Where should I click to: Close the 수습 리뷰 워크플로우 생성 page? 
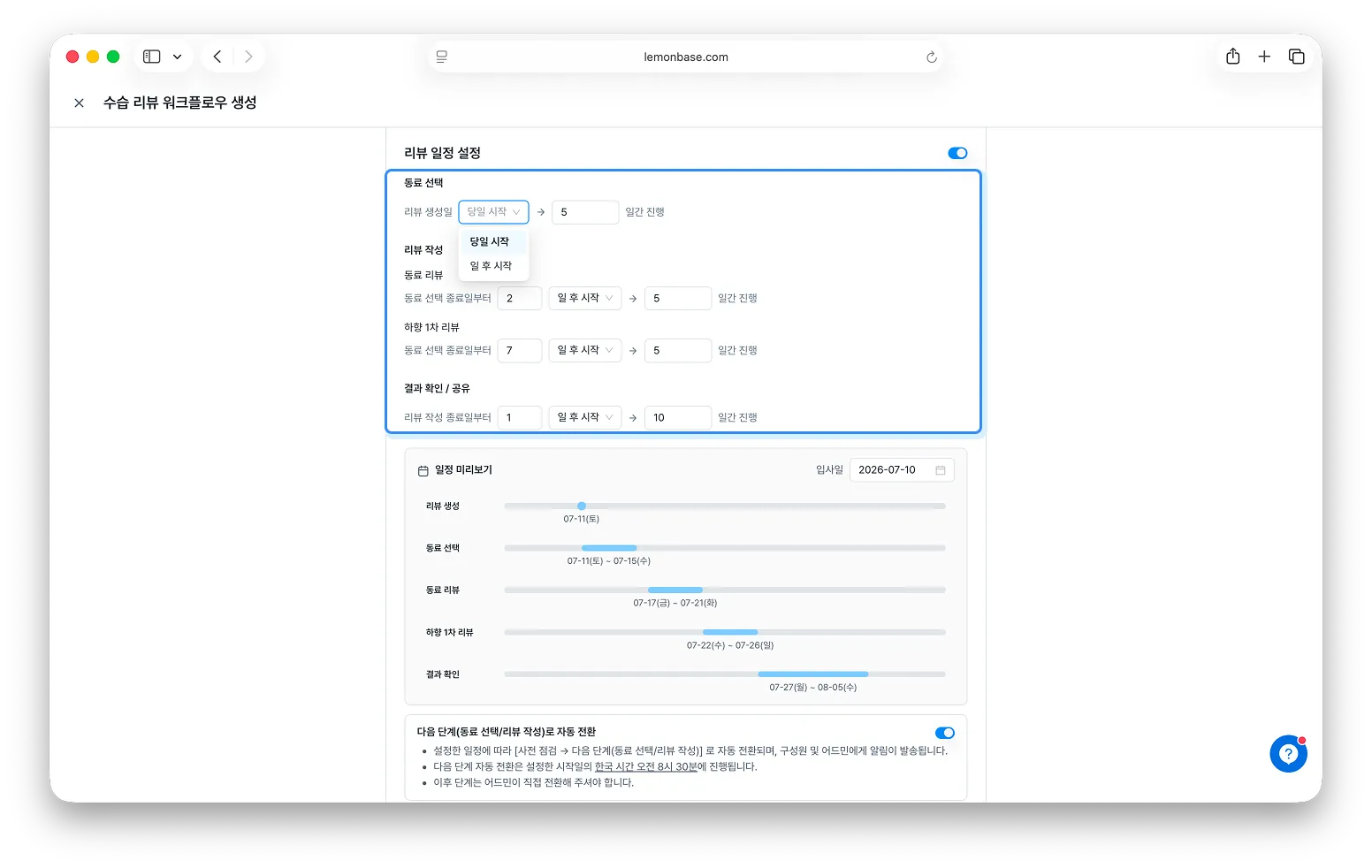click(x=79, y=103)
